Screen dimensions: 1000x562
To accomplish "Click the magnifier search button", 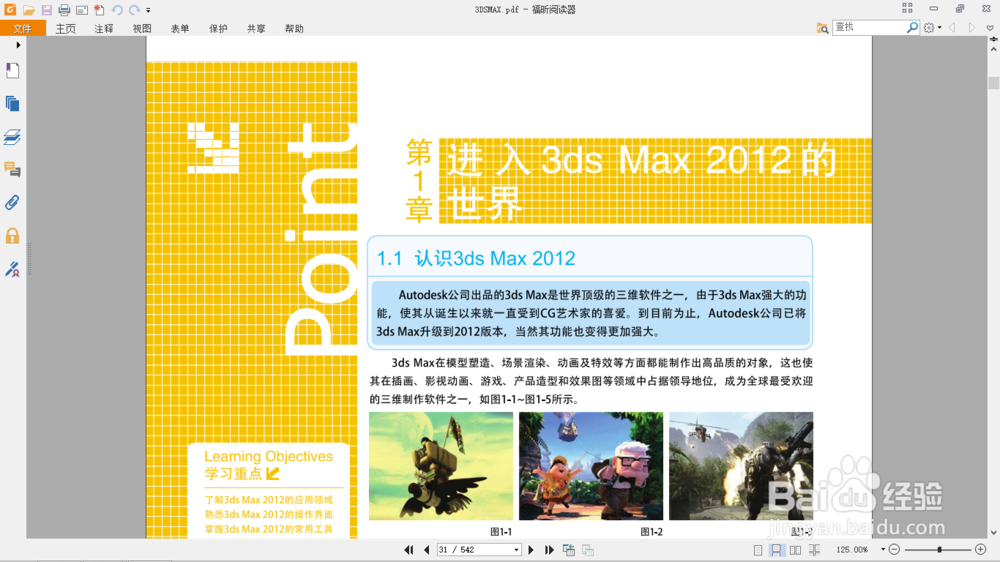I will [x=913, y=27].
